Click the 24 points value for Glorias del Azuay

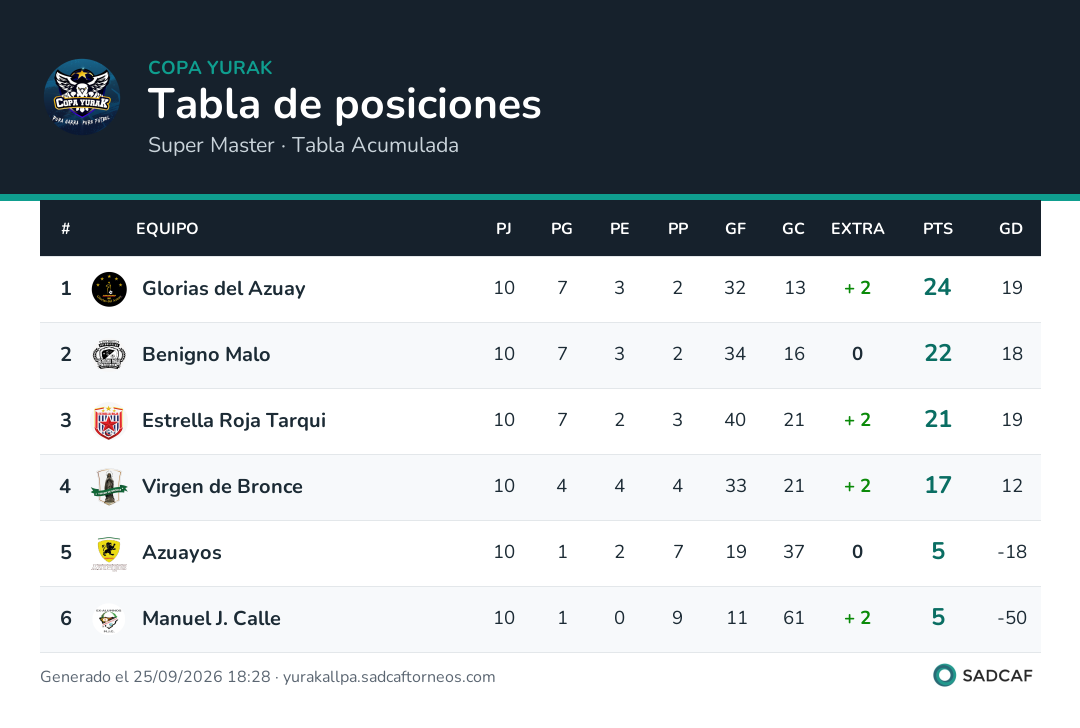coord(937,287)
